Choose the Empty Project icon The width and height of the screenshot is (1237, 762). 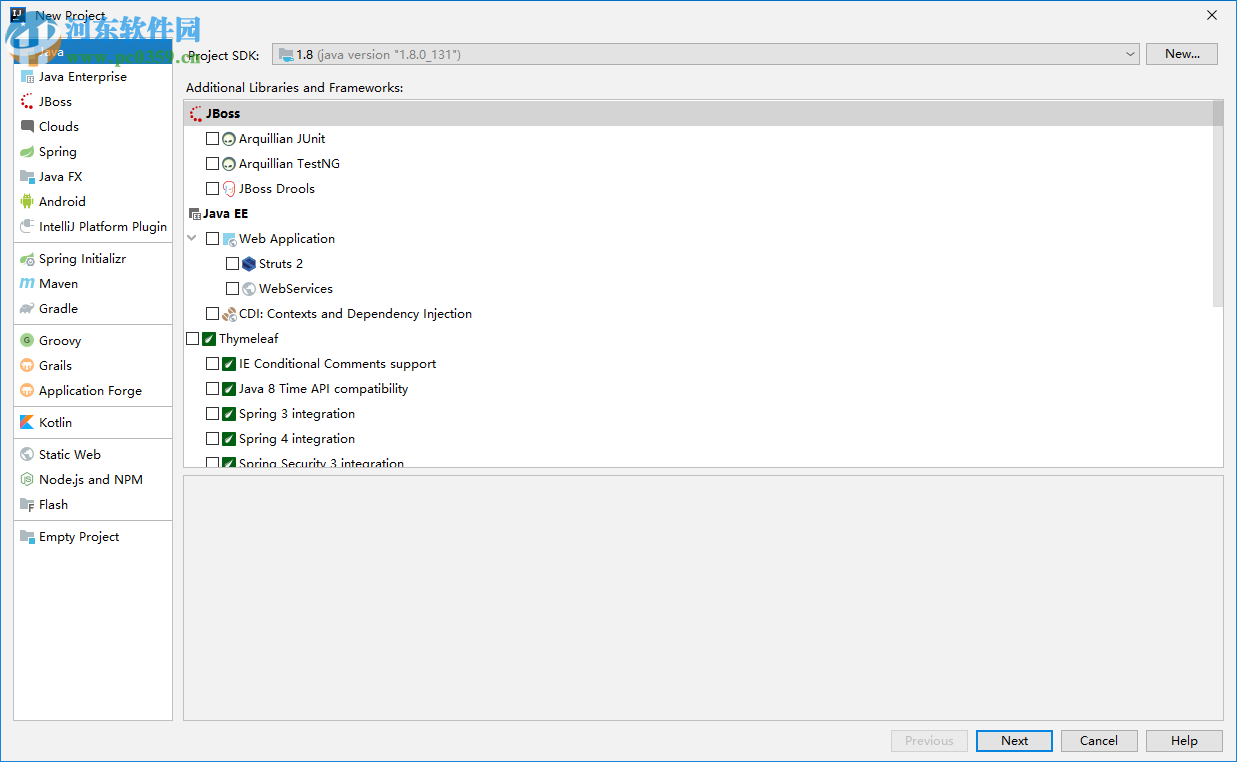point(27,537)
